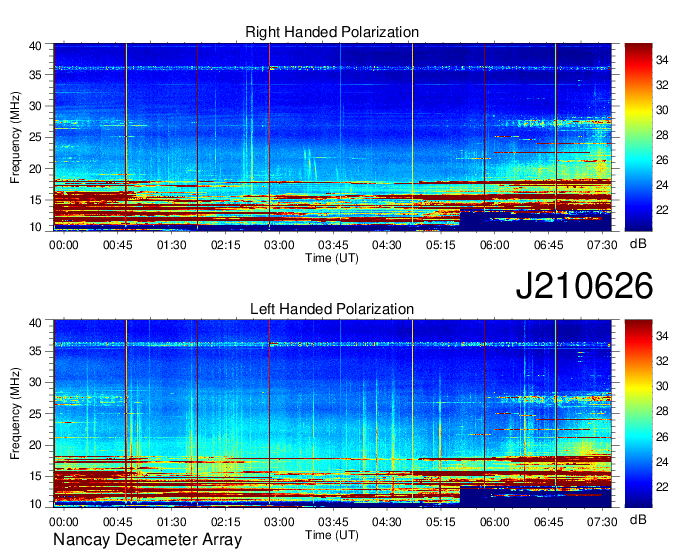Click the 00:00 time tick in Right Handed plot
The width and height of the screenshot is (680, 552).
tap(64, 245)
